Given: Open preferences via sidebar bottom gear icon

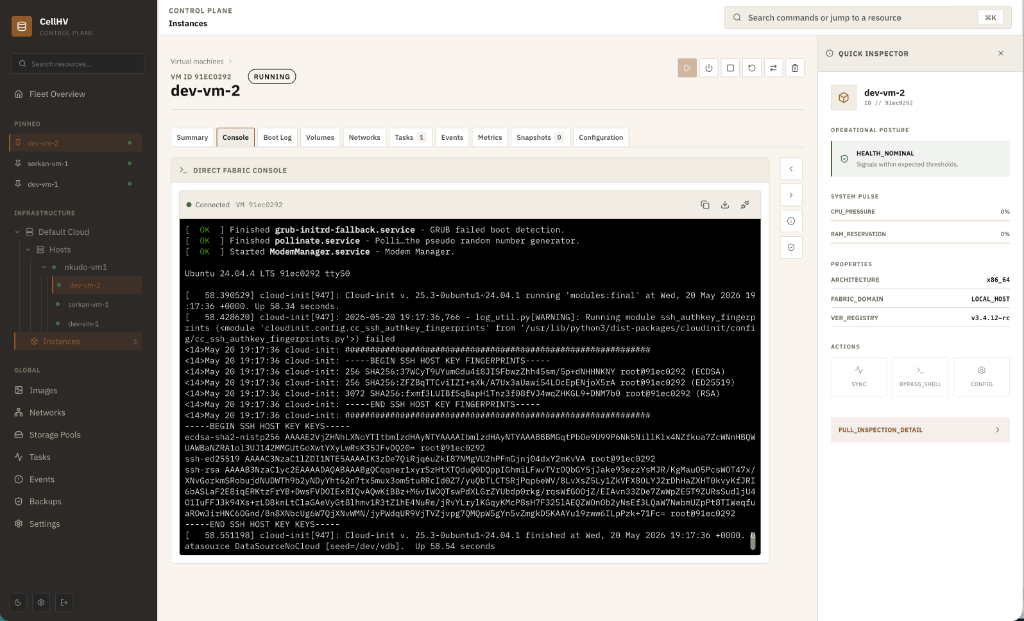Looking at the screenshot, I should [x=41, y=602].
